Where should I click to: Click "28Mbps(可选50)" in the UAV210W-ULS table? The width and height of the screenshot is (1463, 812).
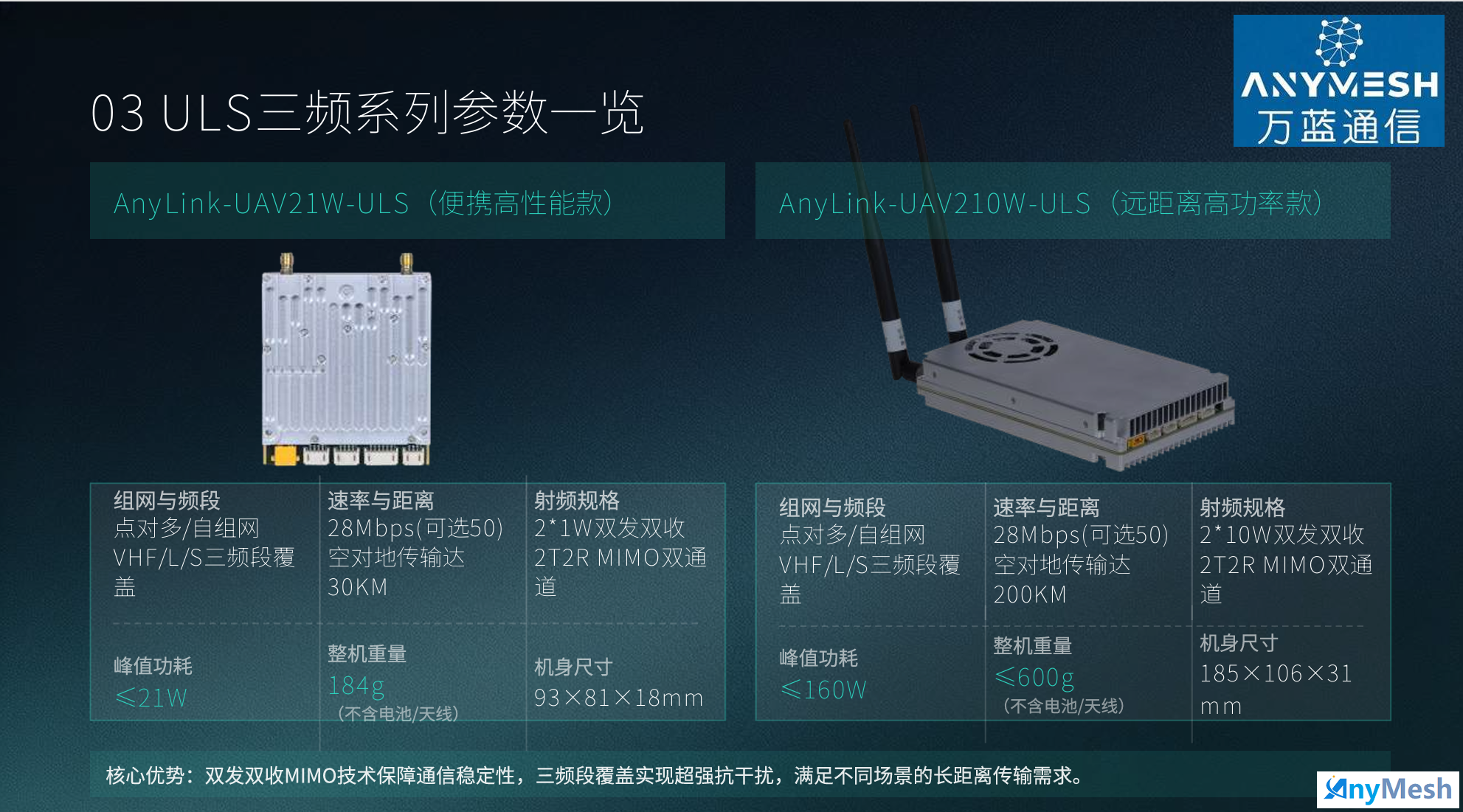pos(1081,535)
